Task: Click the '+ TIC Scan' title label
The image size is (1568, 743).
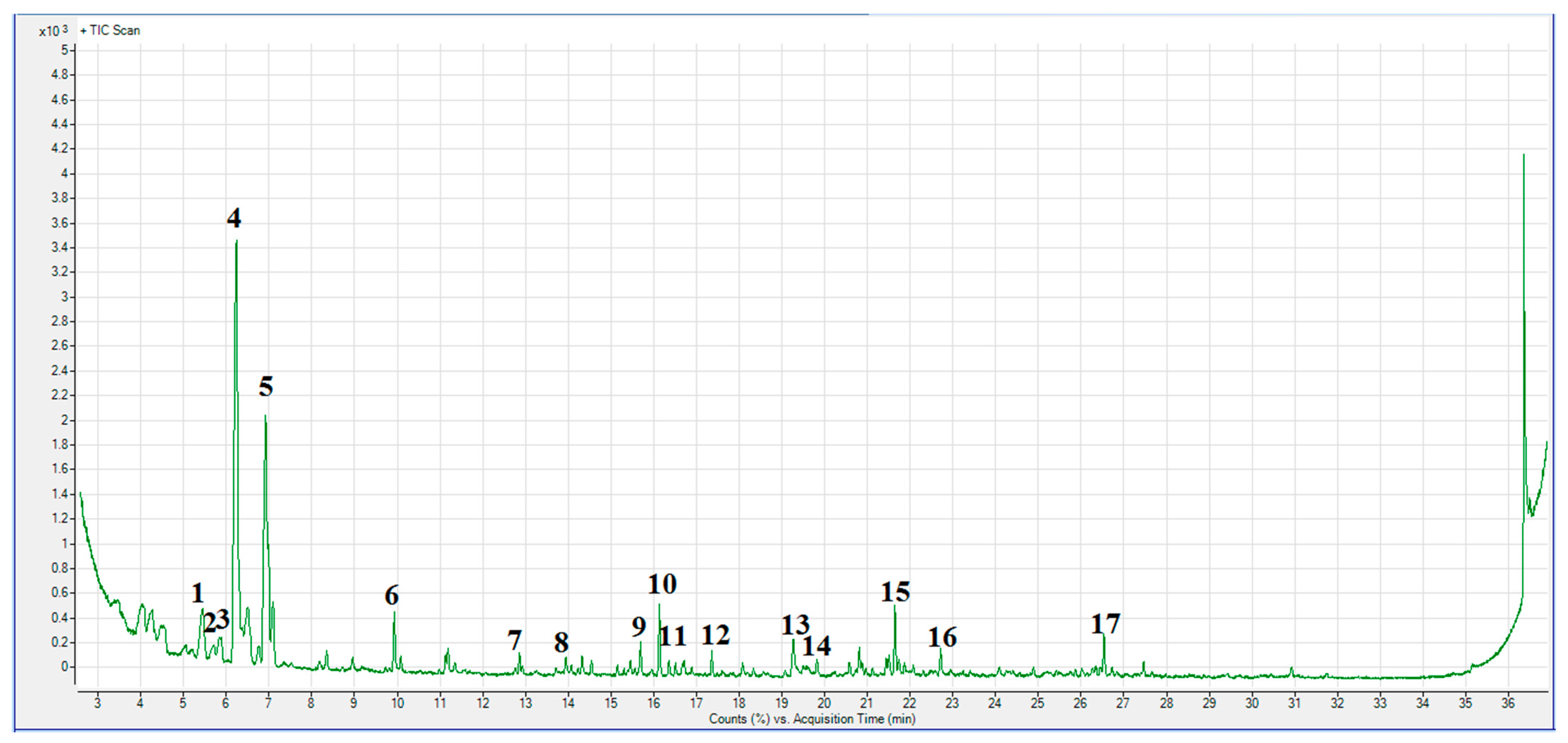Action: (110, 31)
